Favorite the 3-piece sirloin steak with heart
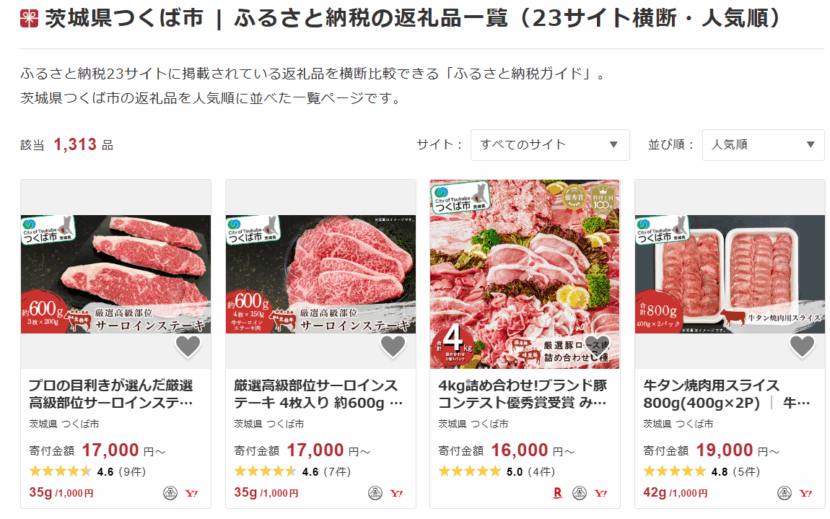The width and height of the screenshot is (830, 519). (x=188, y=346)
